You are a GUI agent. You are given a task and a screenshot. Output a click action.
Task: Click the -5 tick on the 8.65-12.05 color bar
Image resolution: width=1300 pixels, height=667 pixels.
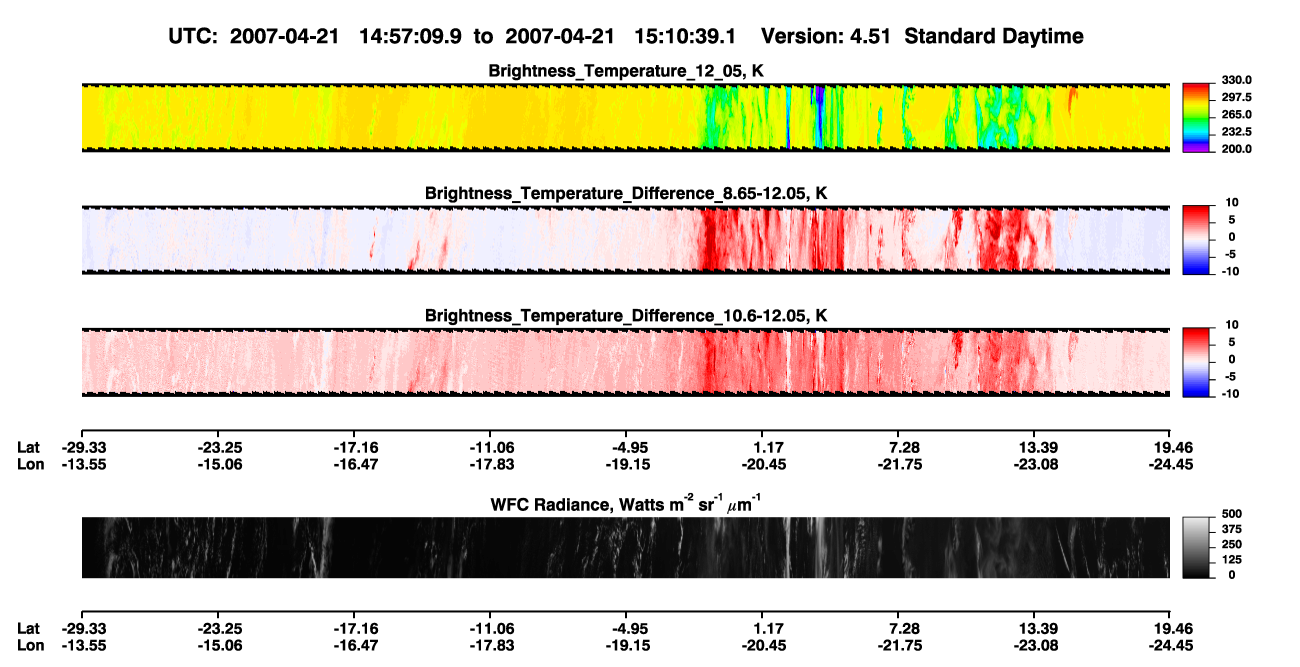1229,254
